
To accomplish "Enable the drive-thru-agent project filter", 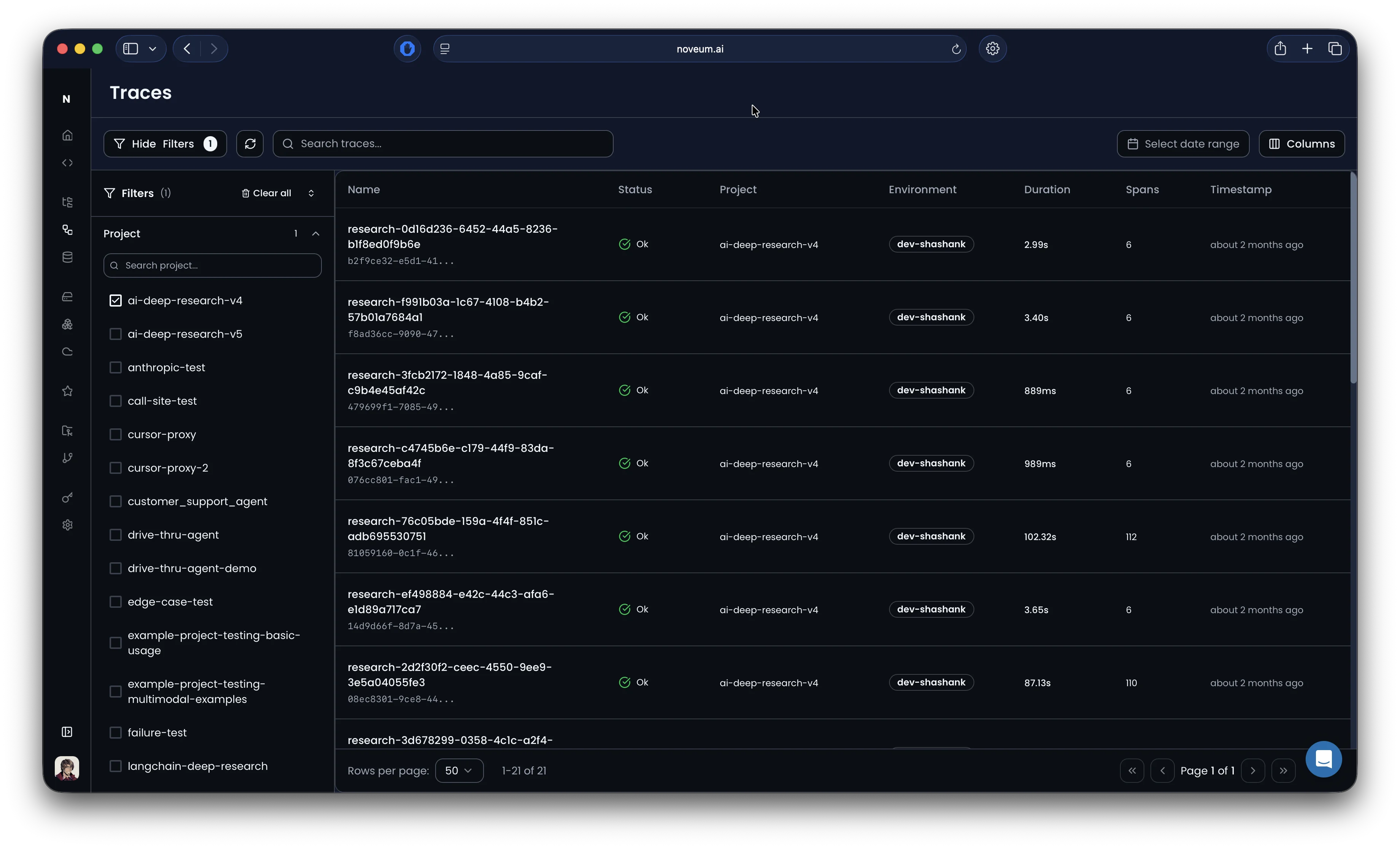I will pyautogui.click(x=115, y=535).
